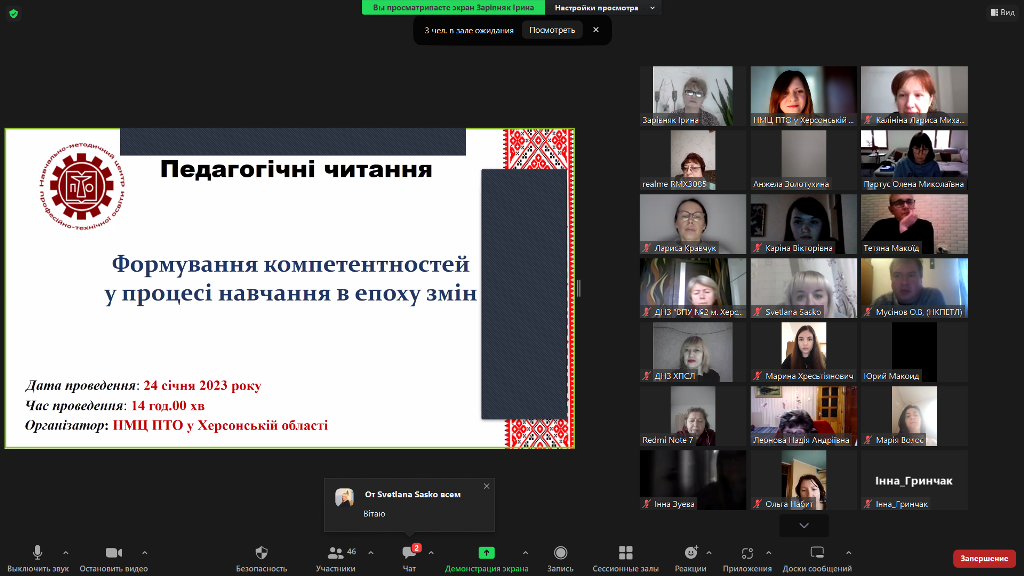This screenshot has width=1024, height=576.
Task: Expand video options arrow beside camera
Action: point(144,552)
